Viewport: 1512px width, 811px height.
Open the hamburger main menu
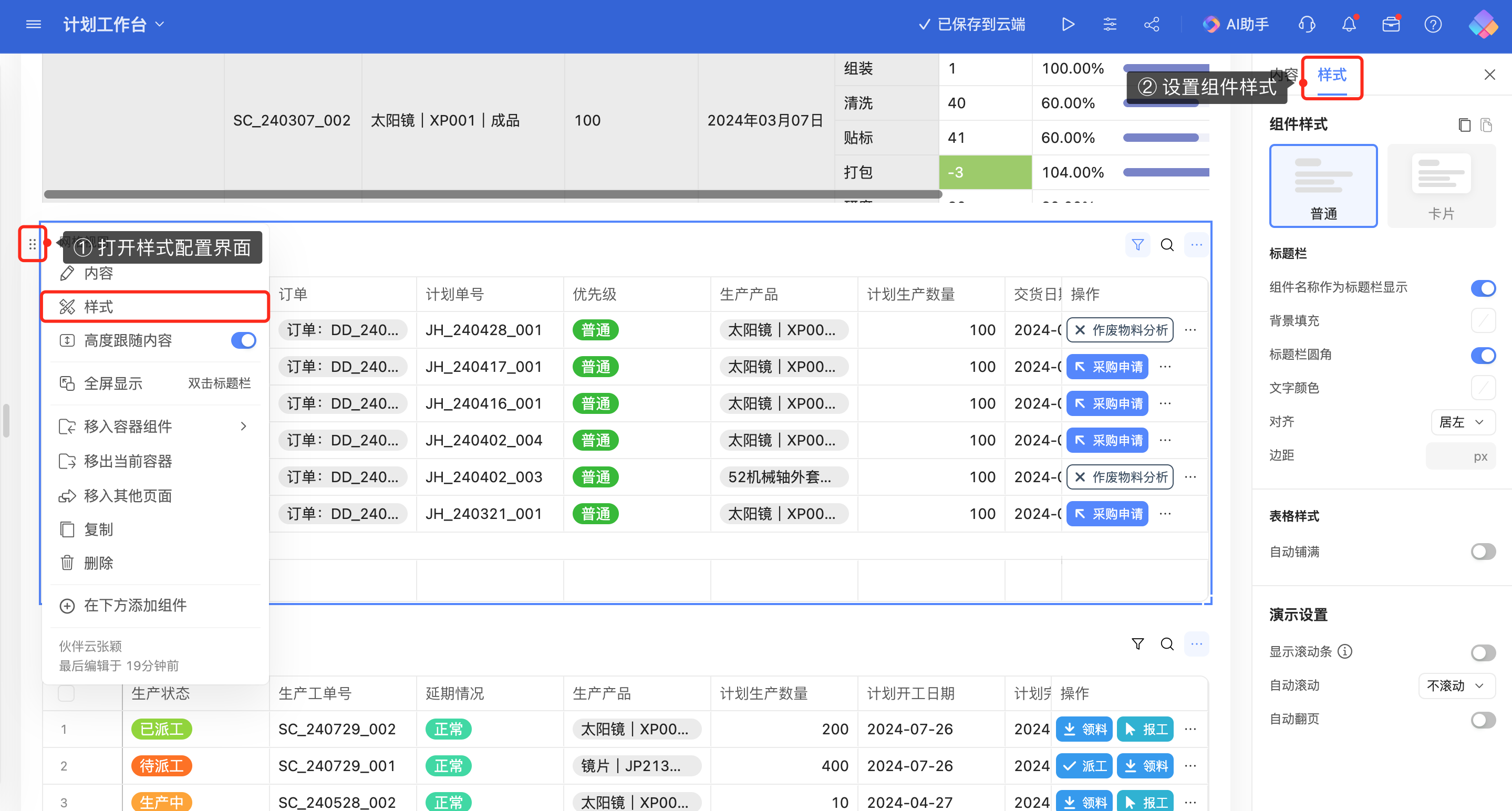(34, 24)
